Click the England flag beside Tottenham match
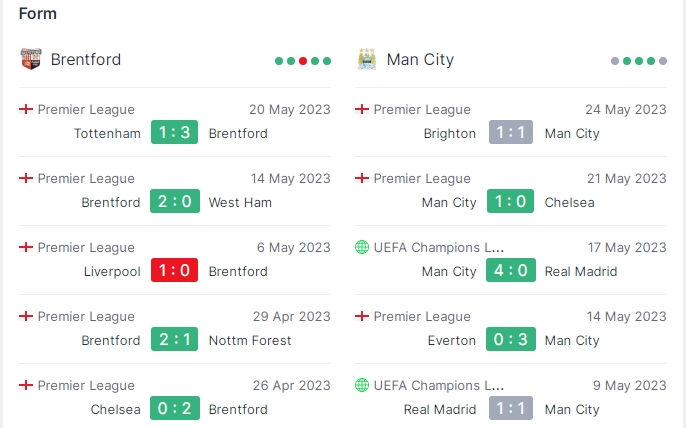The image size is (686, 428). (x=26, y=109)
